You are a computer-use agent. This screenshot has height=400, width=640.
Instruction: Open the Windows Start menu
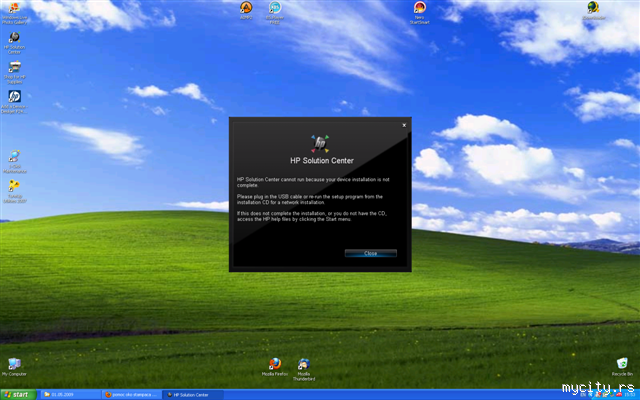point(18,395)
